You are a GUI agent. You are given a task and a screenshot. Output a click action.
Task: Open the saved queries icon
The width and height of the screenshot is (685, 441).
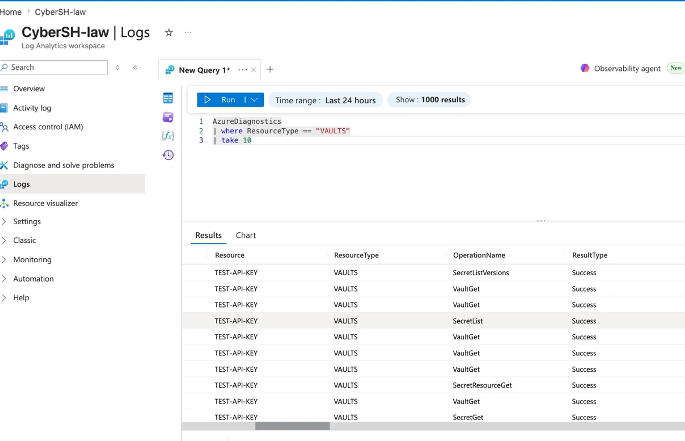(168, 117)
